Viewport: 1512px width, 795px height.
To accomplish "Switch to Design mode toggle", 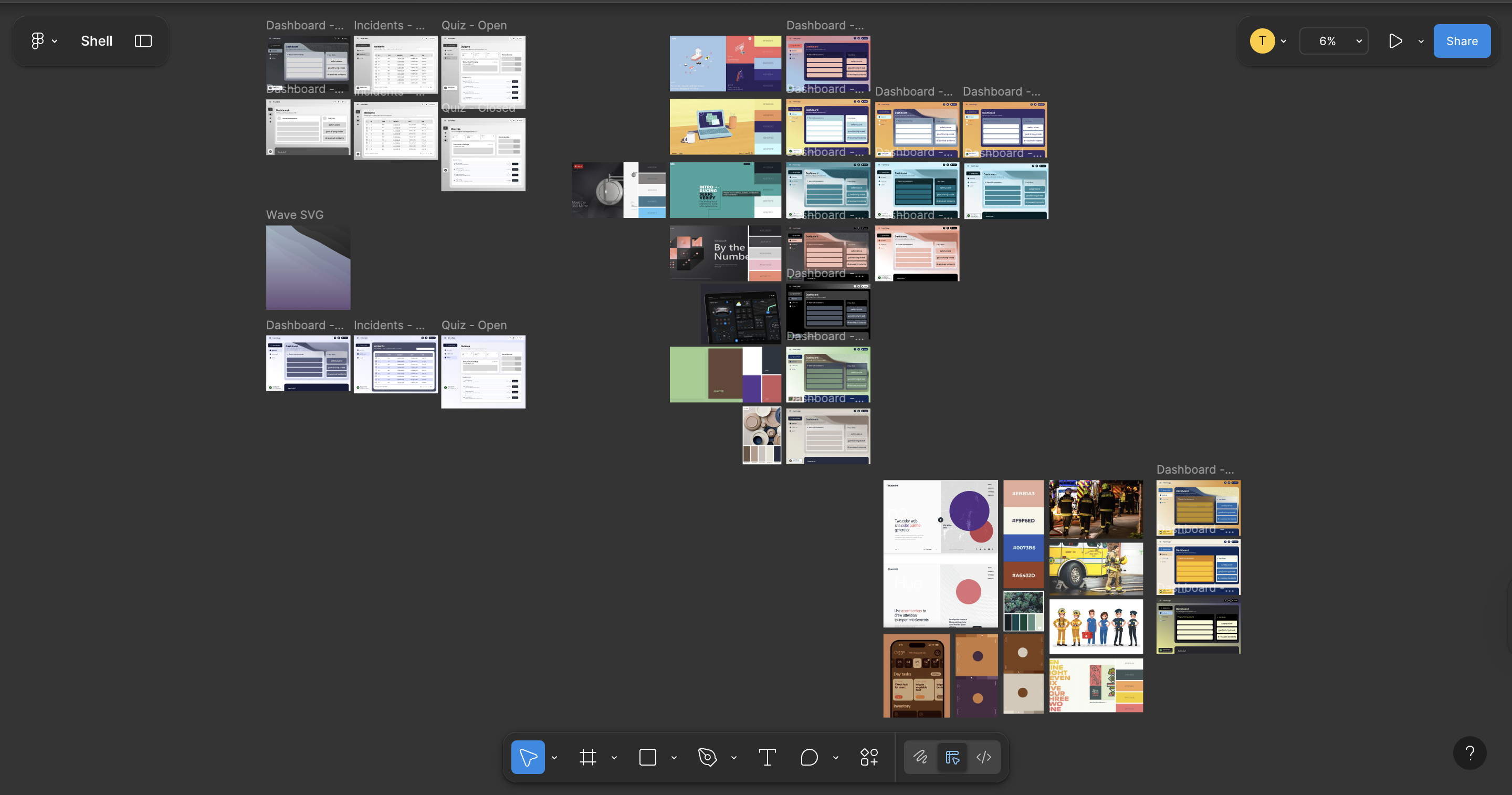I will (x=952, y=757).
